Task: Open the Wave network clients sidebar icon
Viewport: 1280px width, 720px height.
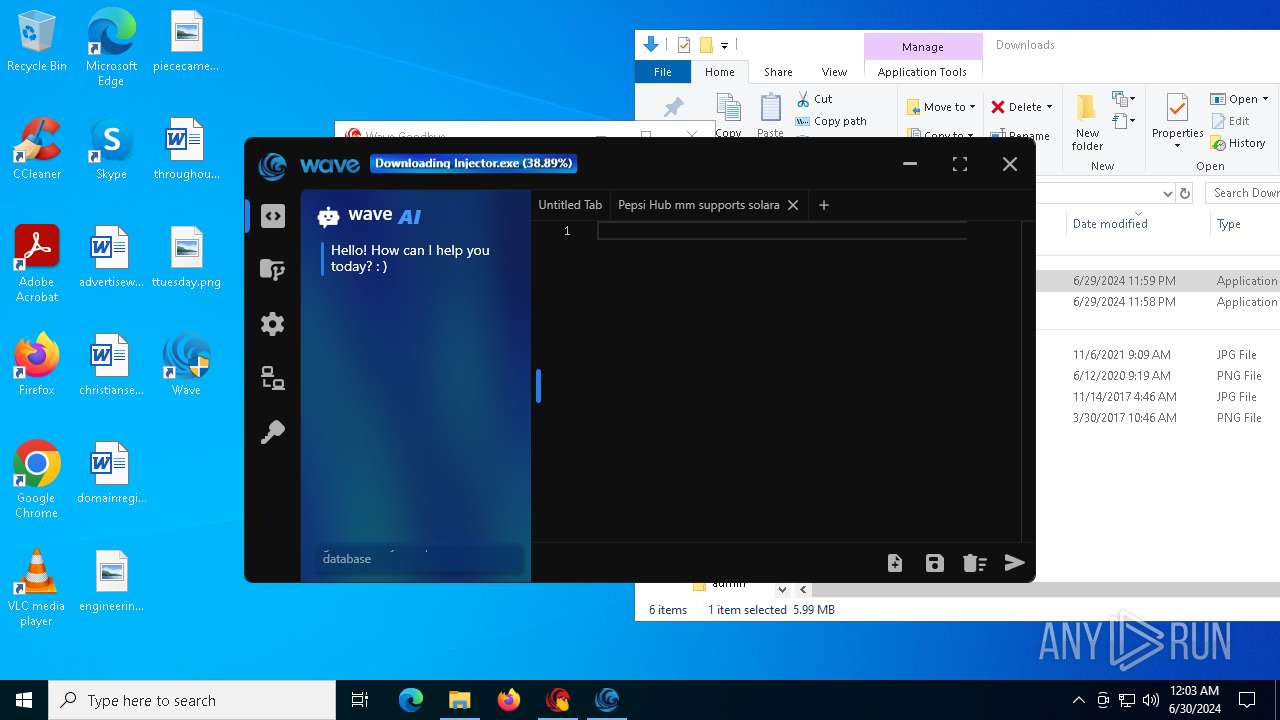Action: (x=272, y=378)
